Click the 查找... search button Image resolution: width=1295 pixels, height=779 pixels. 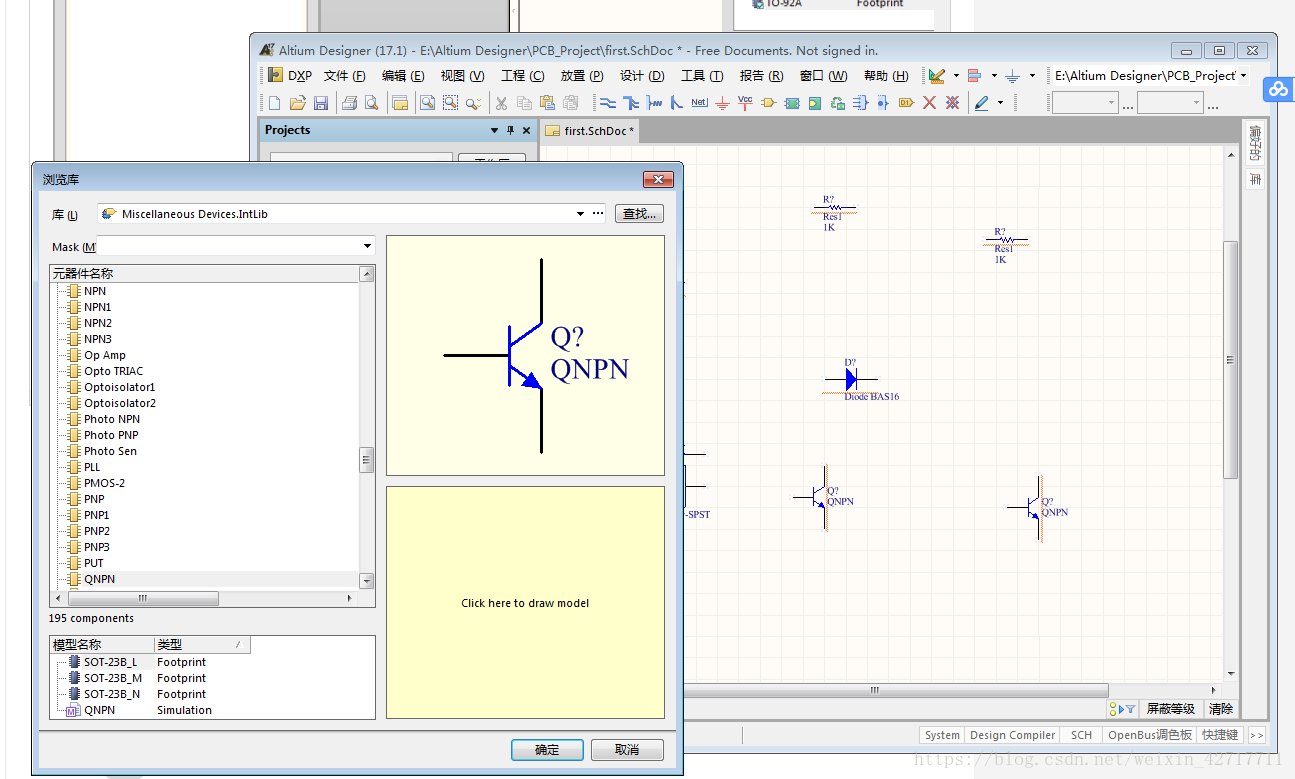point(639,214)
